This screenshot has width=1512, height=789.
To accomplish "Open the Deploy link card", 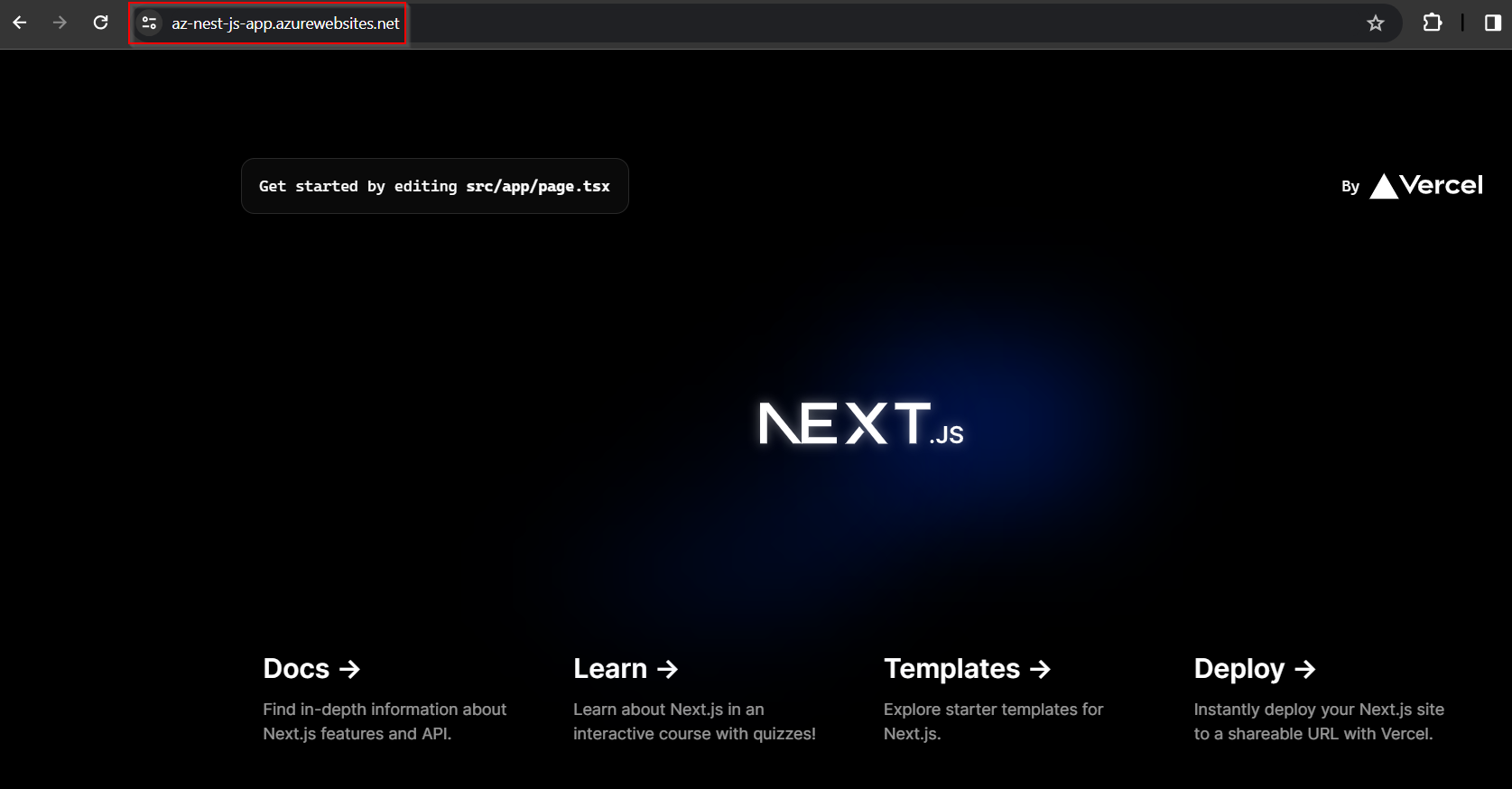I will (x=1318, y=698).
